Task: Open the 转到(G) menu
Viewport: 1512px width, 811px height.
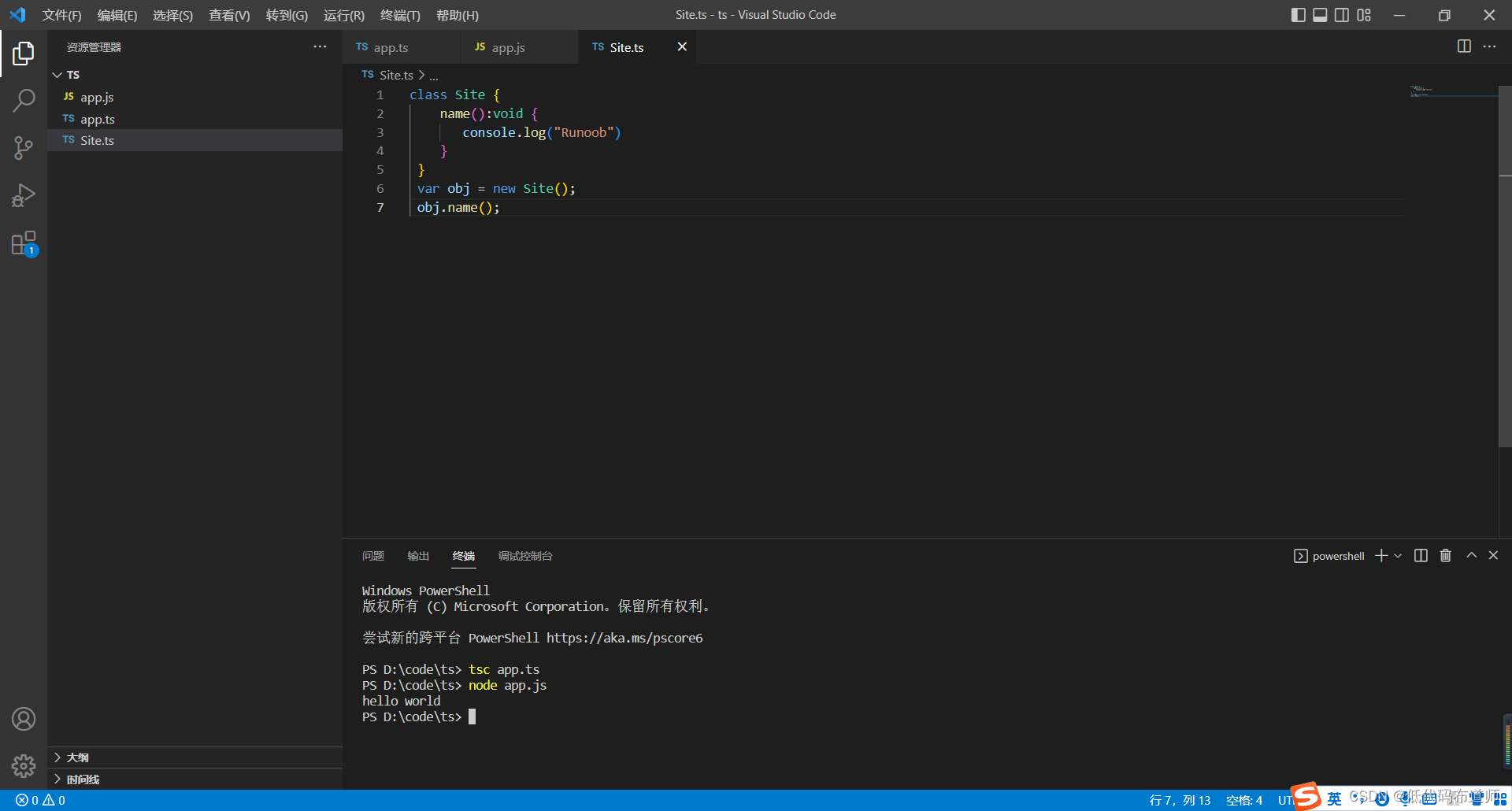Action: tap(287, 15)
